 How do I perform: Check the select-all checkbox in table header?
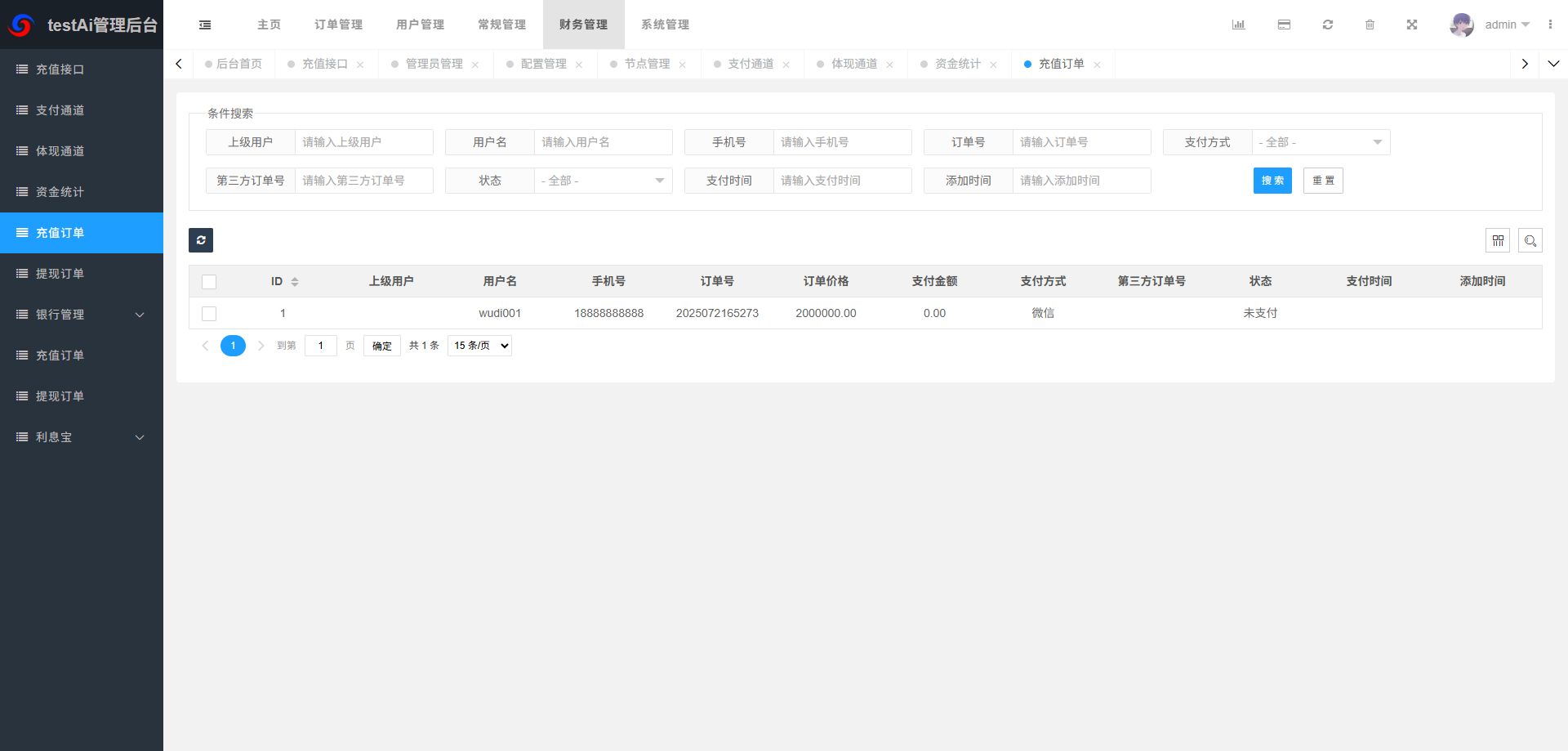(209, 281)
